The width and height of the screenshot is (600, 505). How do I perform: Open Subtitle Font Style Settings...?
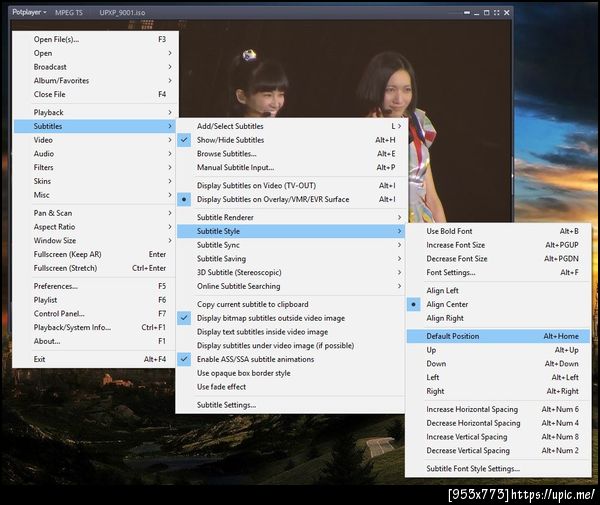pyautogui.click(x=498, y=469)
